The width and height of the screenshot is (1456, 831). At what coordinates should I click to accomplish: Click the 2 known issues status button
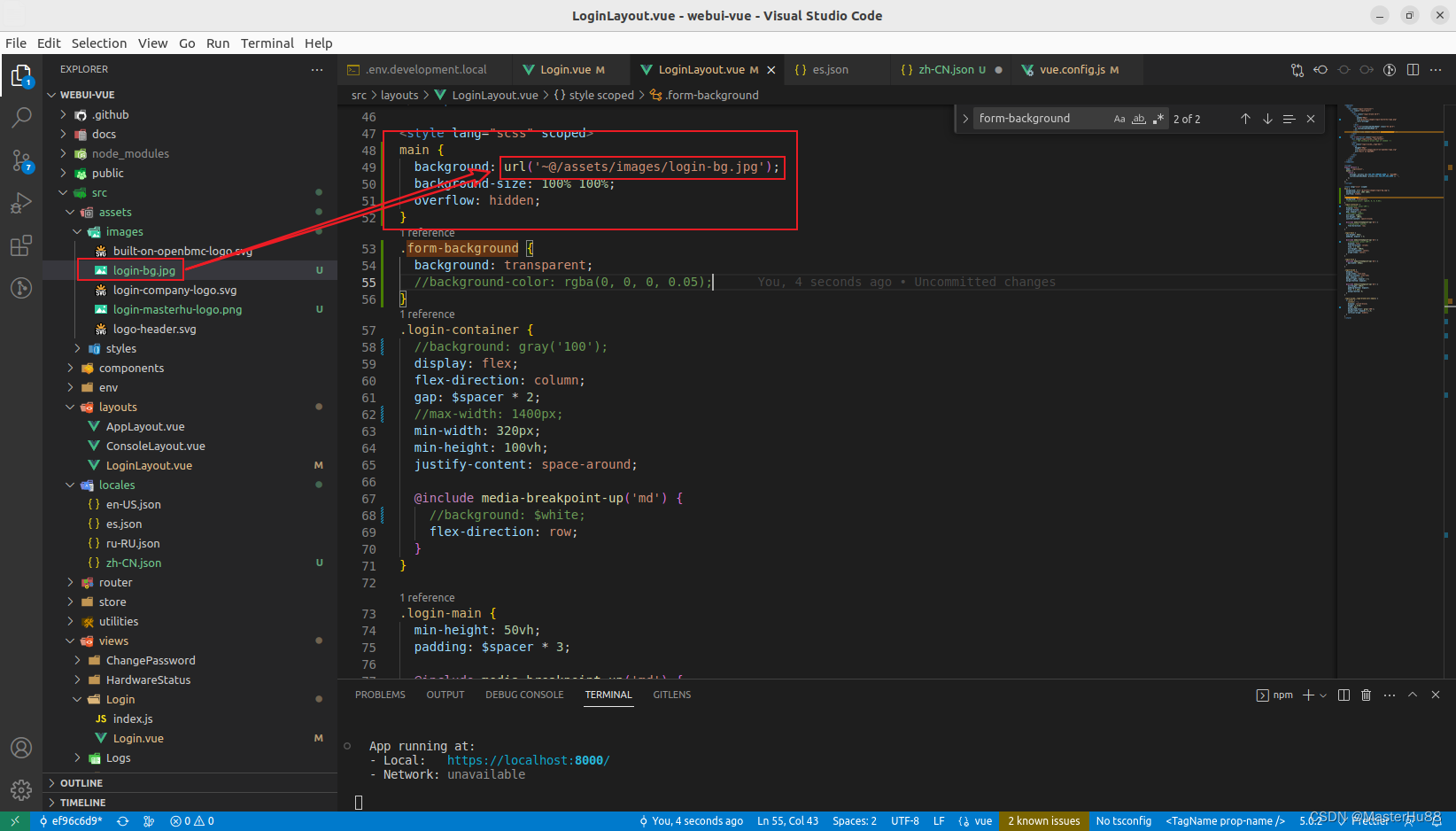click(1043, 820)
